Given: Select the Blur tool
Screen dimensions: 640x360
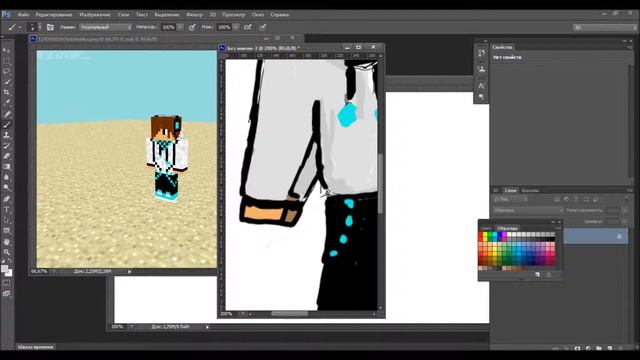Looking at the screenshot, I should 7,178.
